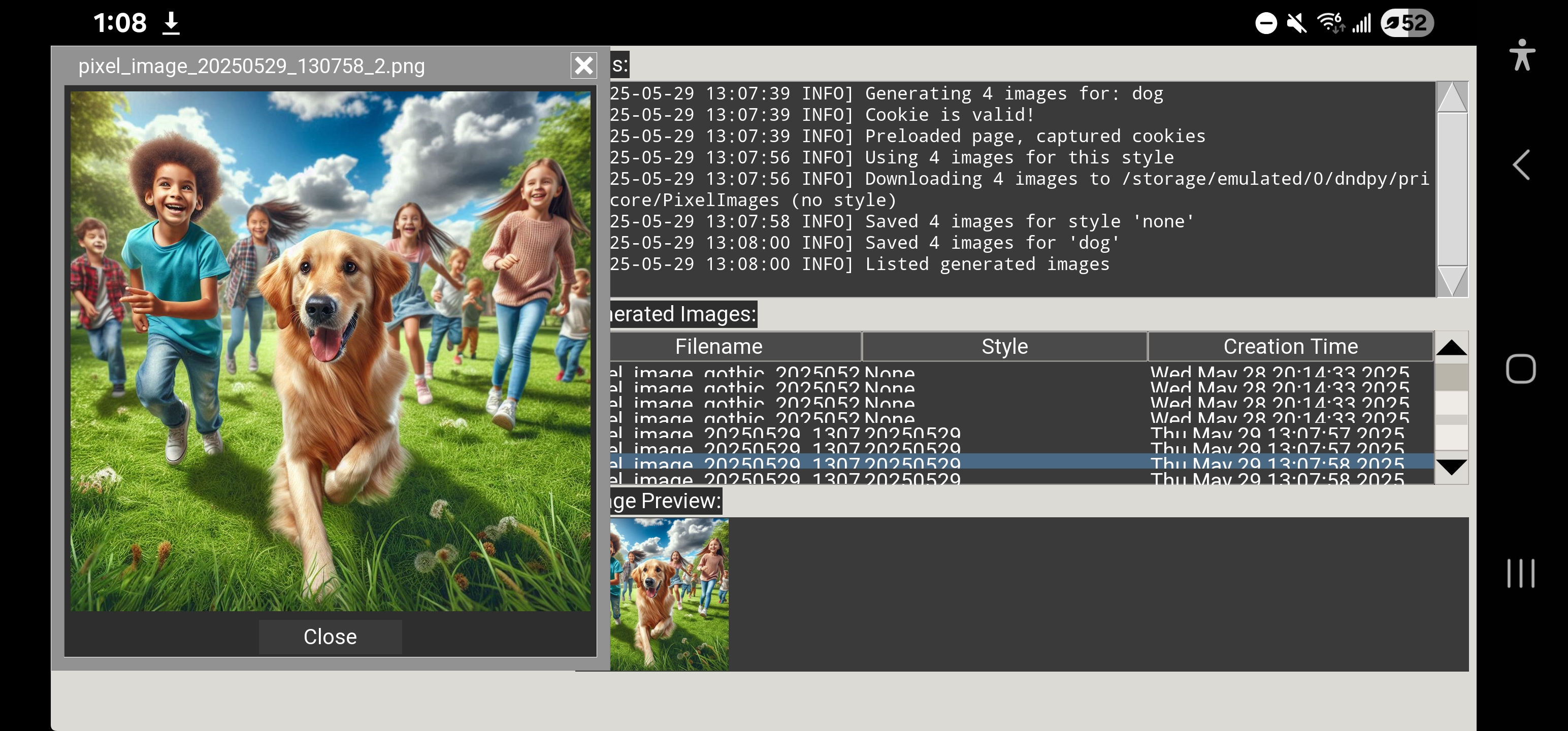Tap the Android accessibility shortcut icon
Viewport: 1568px width, 731px height.
tap(1522, 55)
